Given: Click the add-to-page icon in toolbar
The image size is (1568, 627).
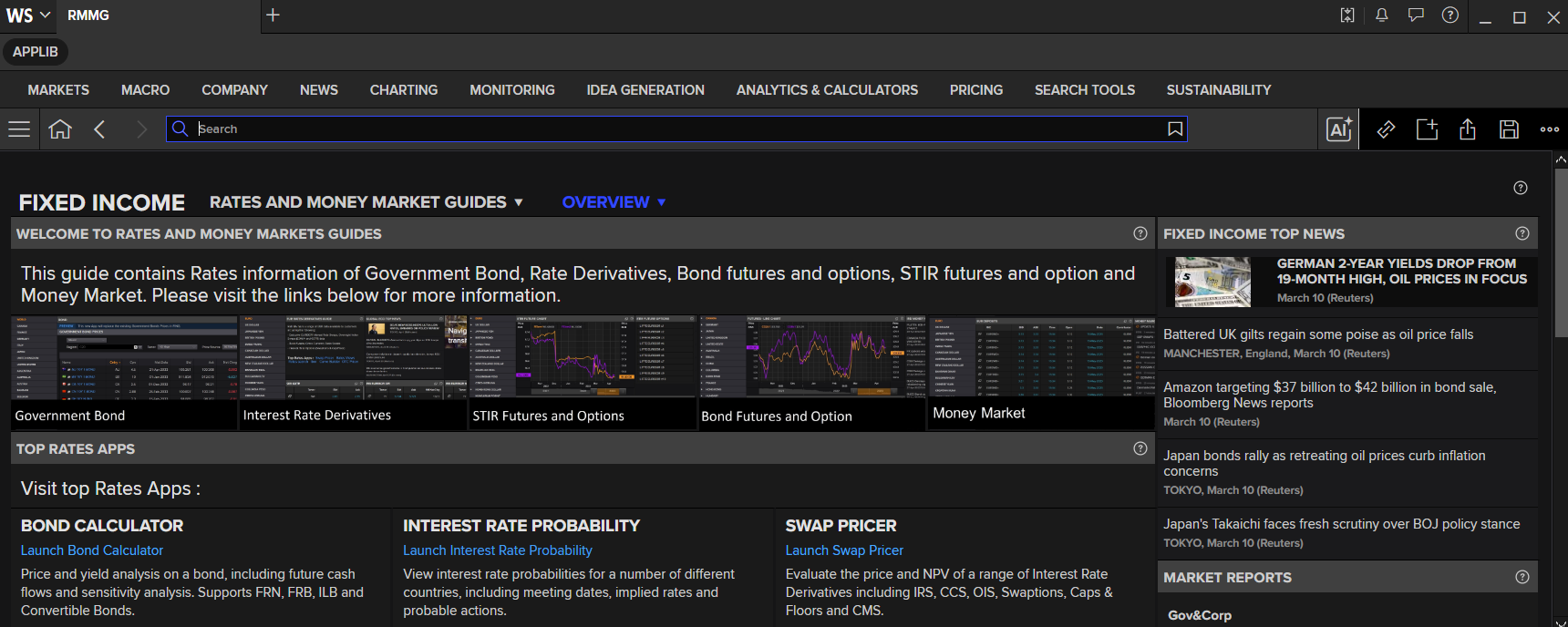Looking at the screenshot, I should click(1427, 129).
